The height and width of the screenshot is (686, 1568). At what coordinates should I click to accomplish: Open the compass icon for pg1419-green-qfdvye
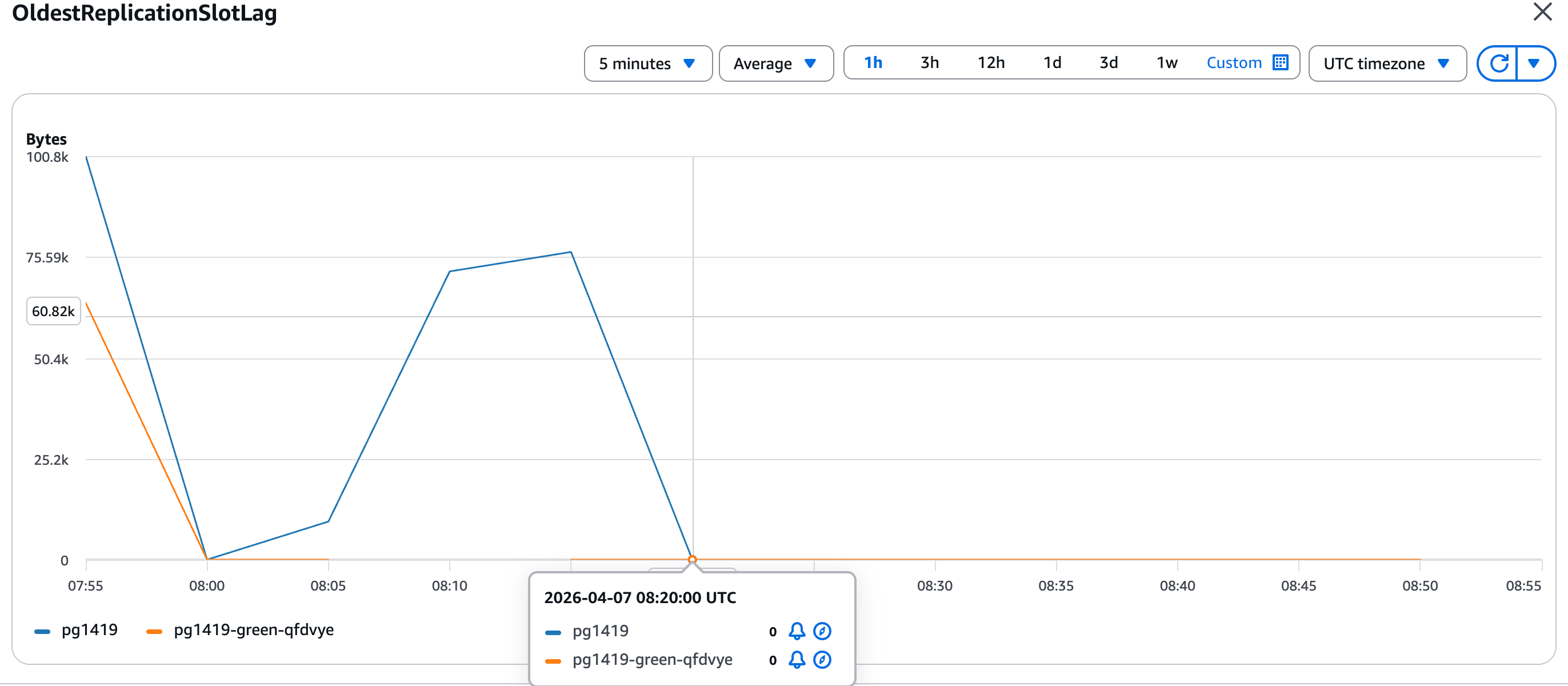click(822, 659)
